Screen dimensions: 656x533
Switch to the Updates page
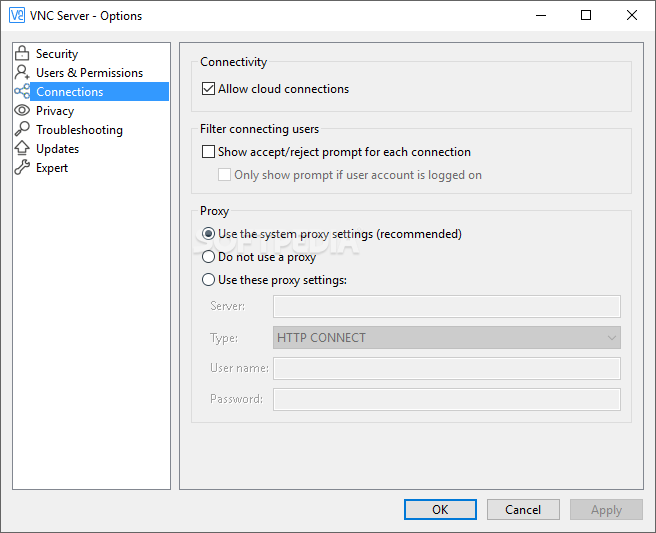click(57, 149)
